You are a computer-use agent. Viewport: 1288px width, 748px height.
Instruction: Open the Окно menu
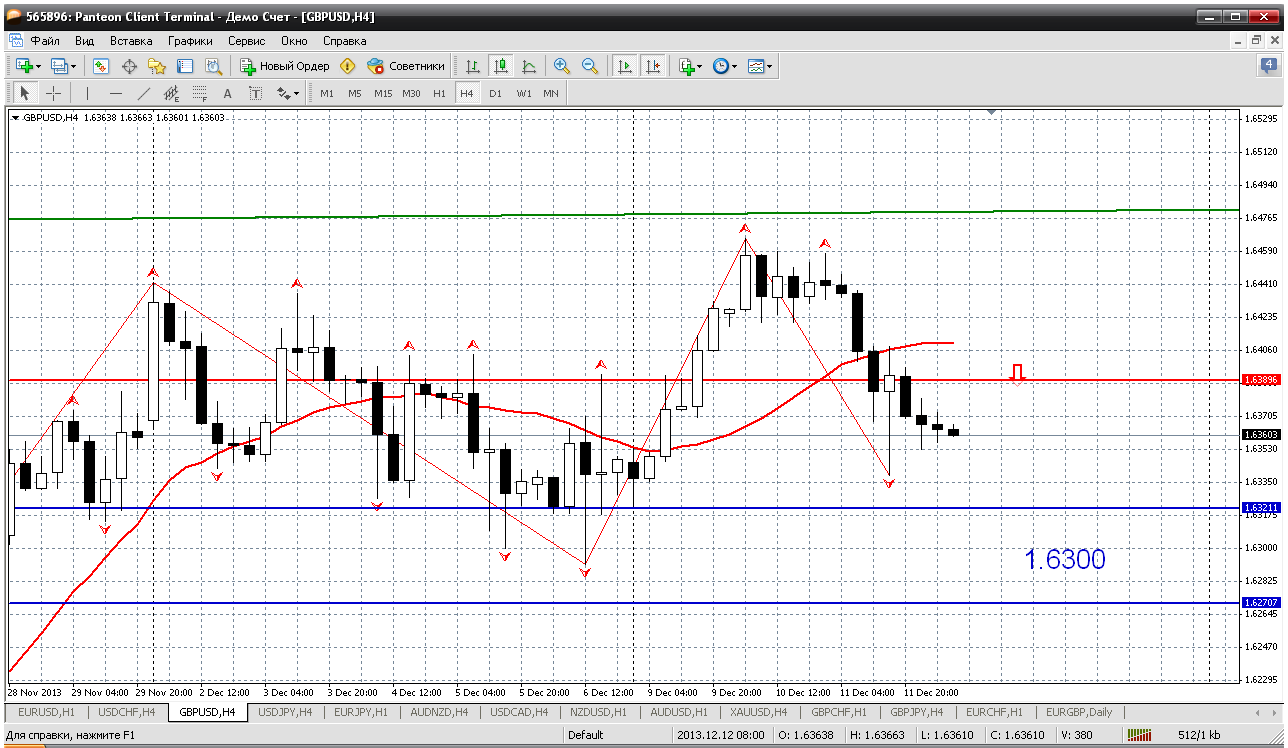tap(294, 41)
